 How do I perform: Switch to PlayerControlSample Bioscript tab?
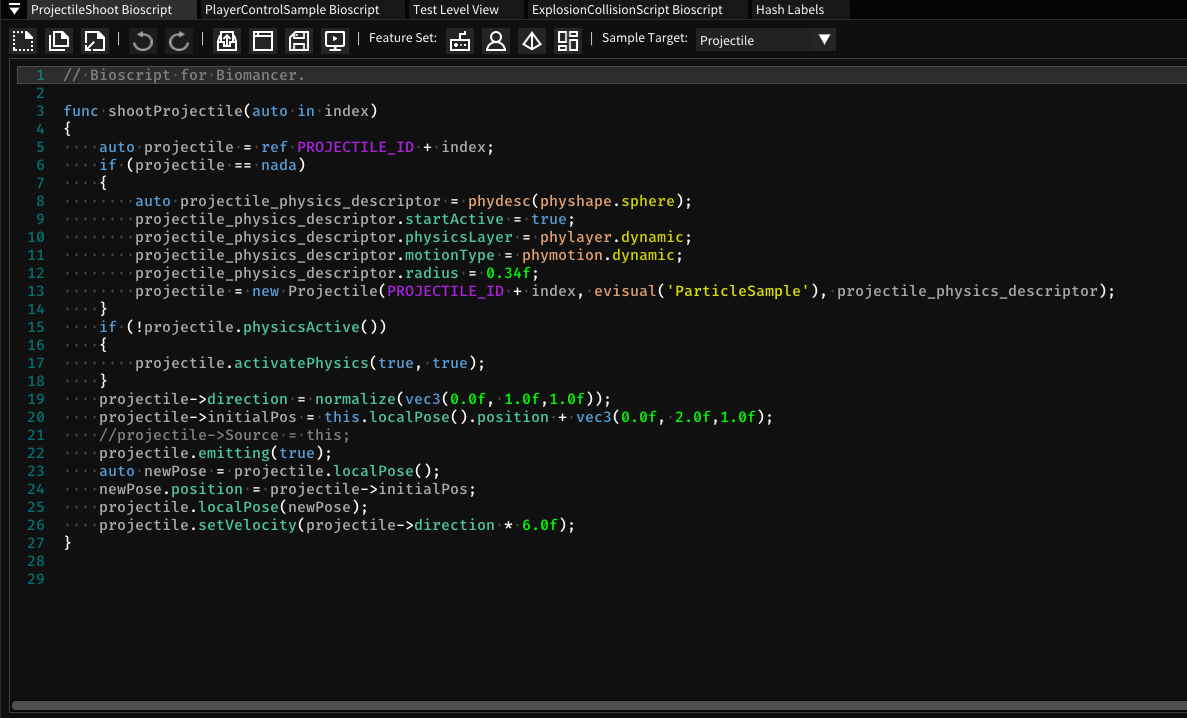[292, 9]
